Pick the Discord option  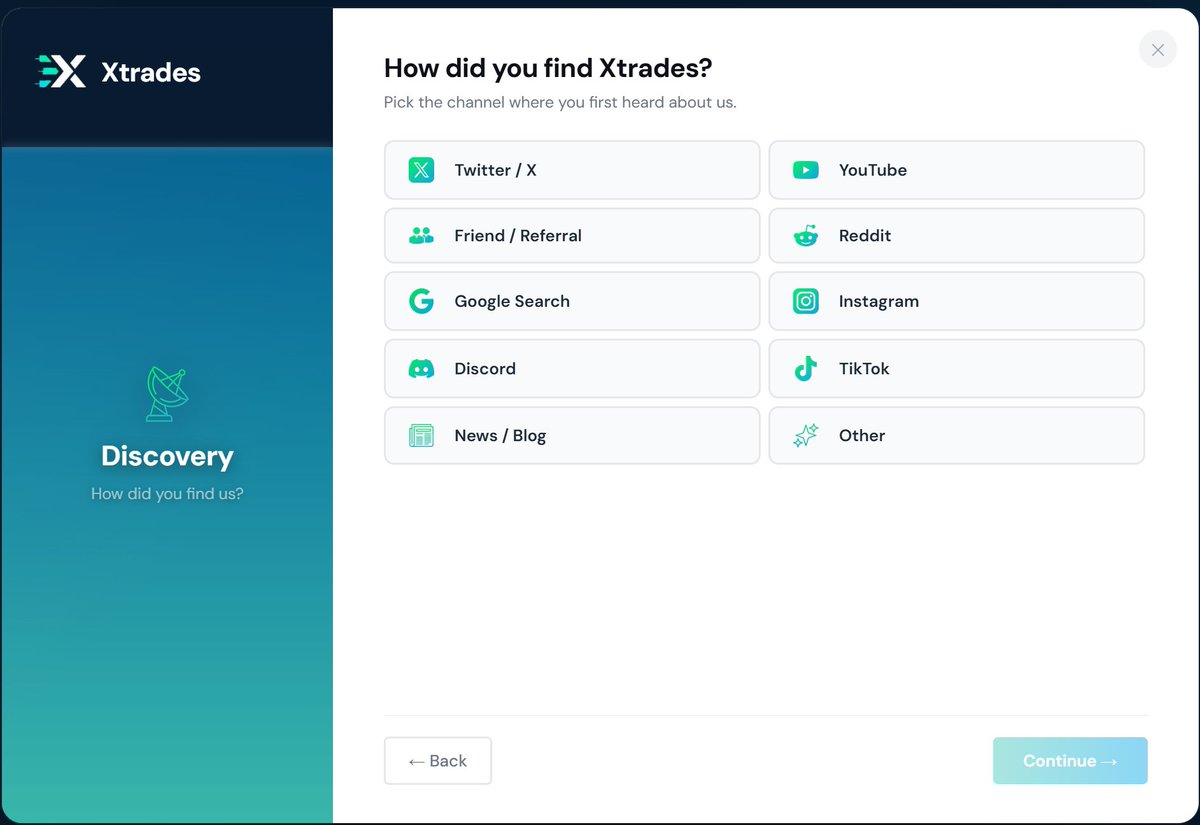pyautogui.click(x=572, y=369)
